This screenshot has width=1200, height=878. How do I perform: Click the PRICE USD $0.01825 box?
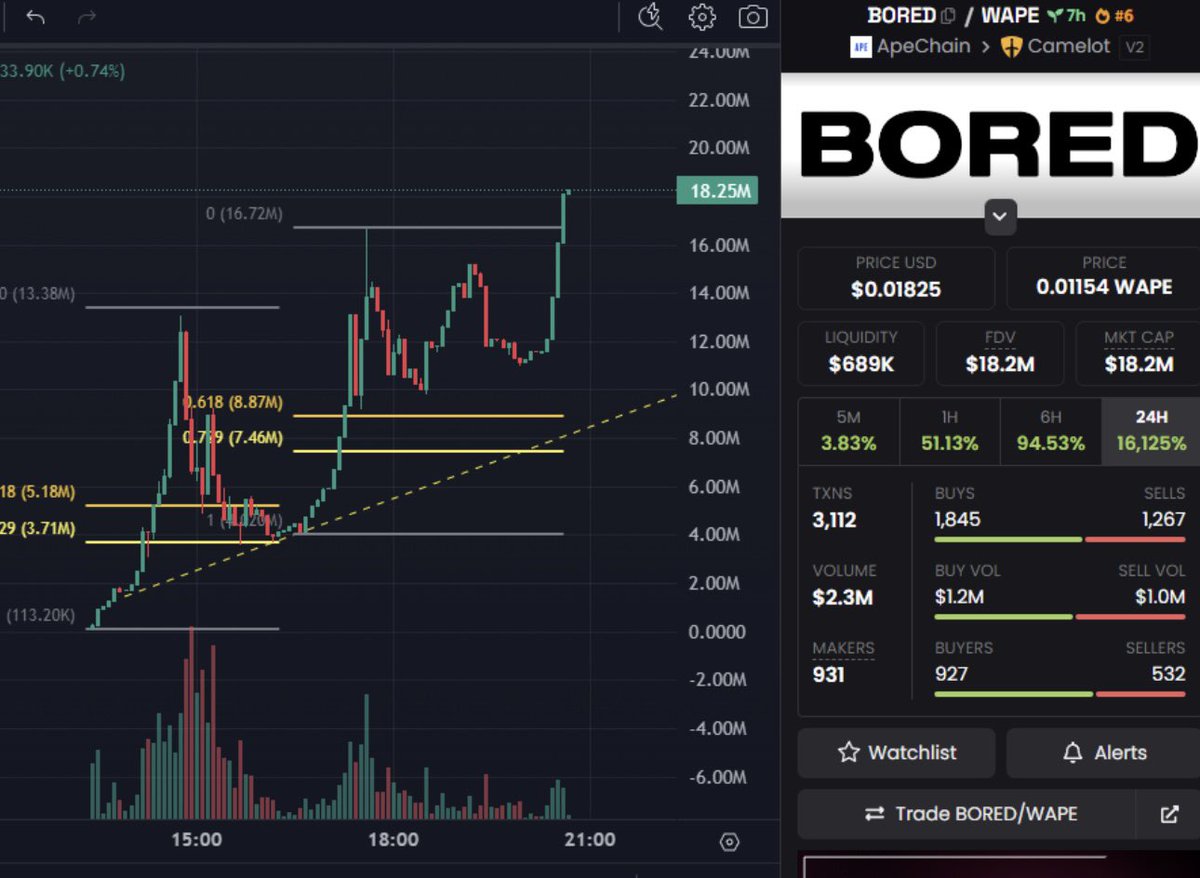(x=896, y=278)
